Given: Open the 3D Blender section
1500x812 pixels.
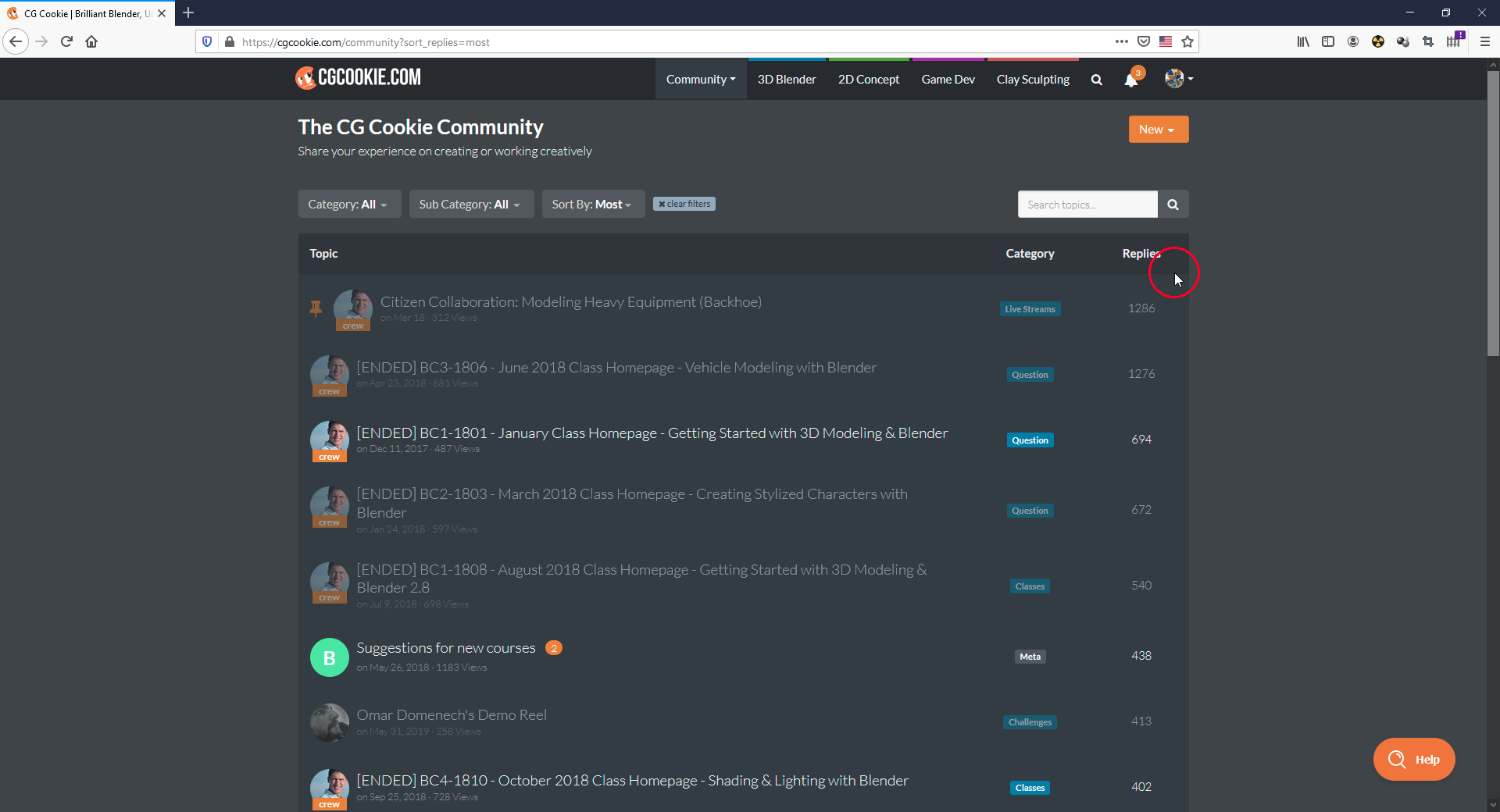Looking at the screenshot, I should click(787, 80).
